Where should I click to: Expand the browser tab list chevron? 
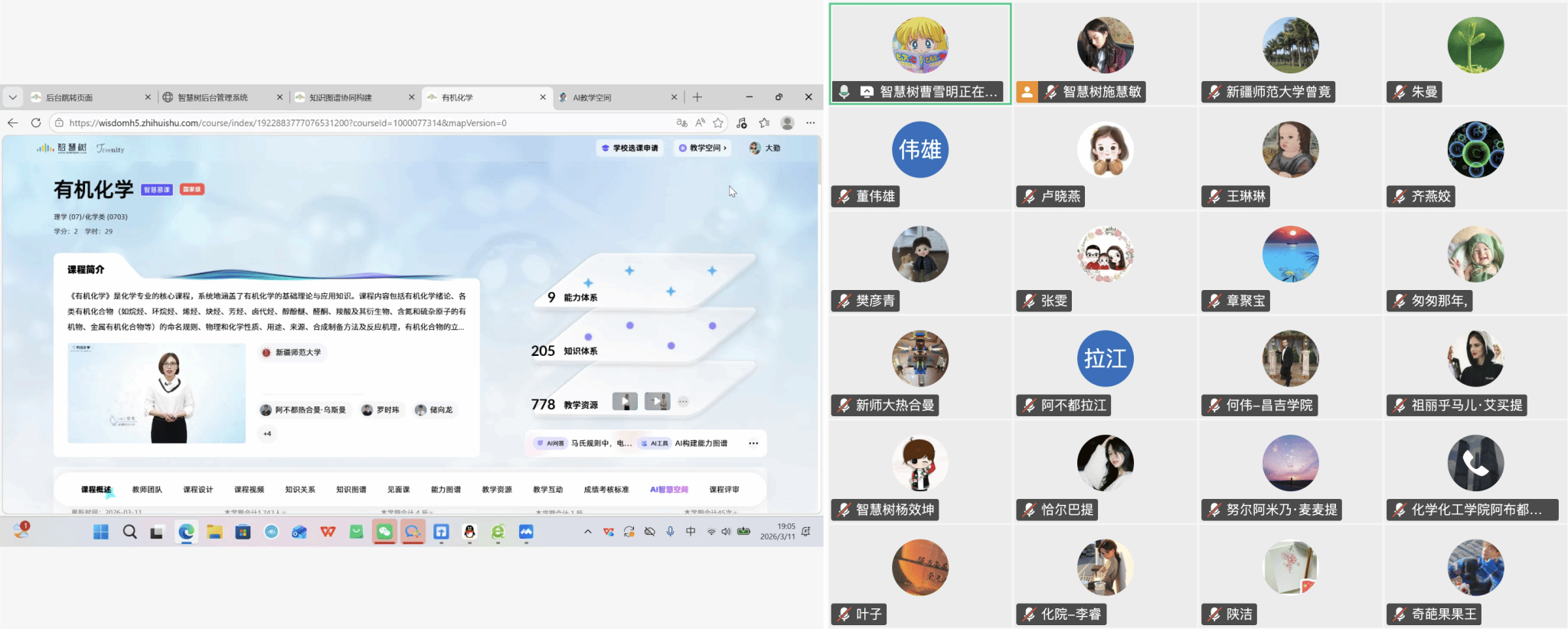tap(13, 97)
